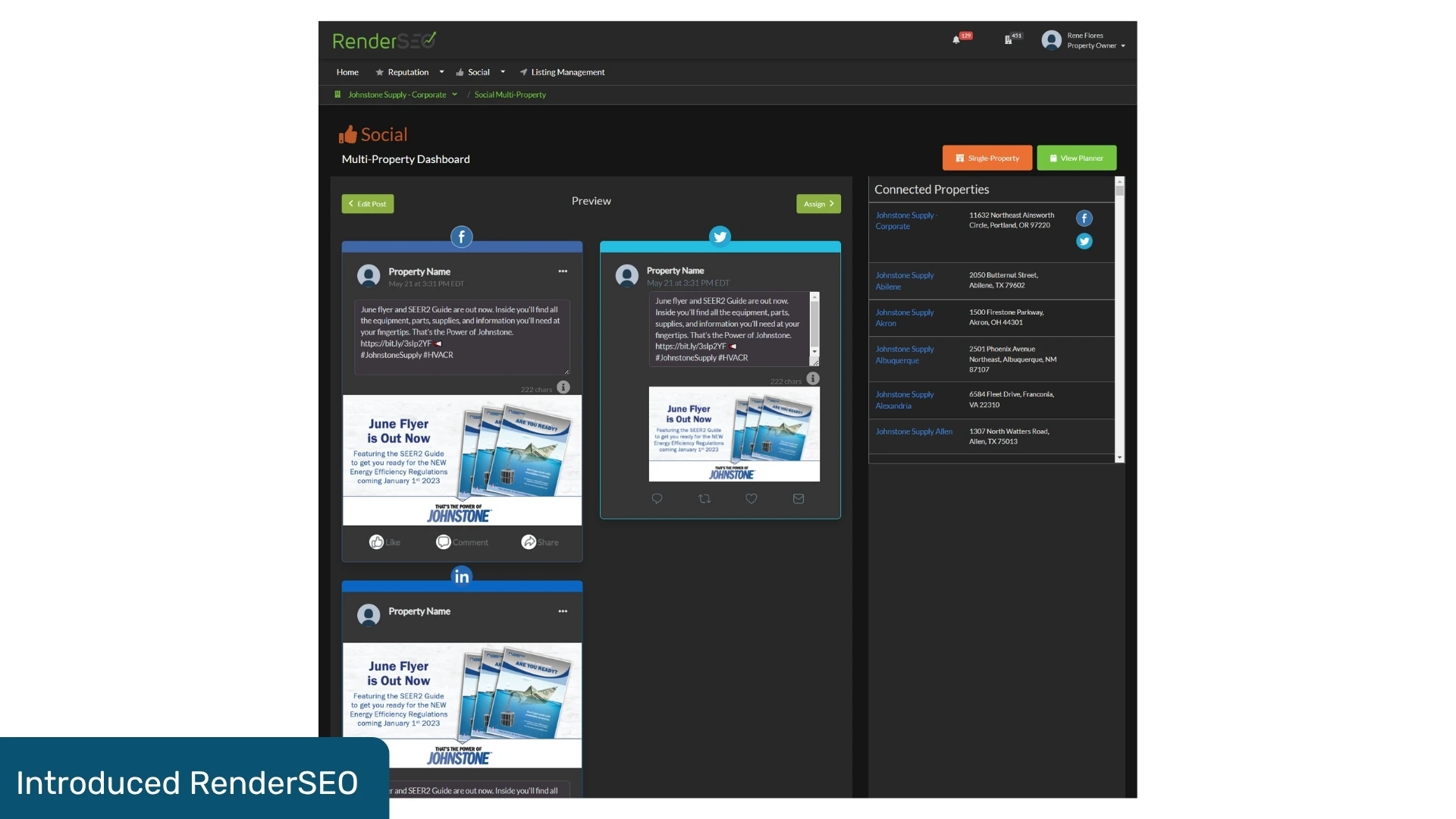Click the View Planner button
The height and width of the screenshot is (819, 1456).
pos(1077,158)
